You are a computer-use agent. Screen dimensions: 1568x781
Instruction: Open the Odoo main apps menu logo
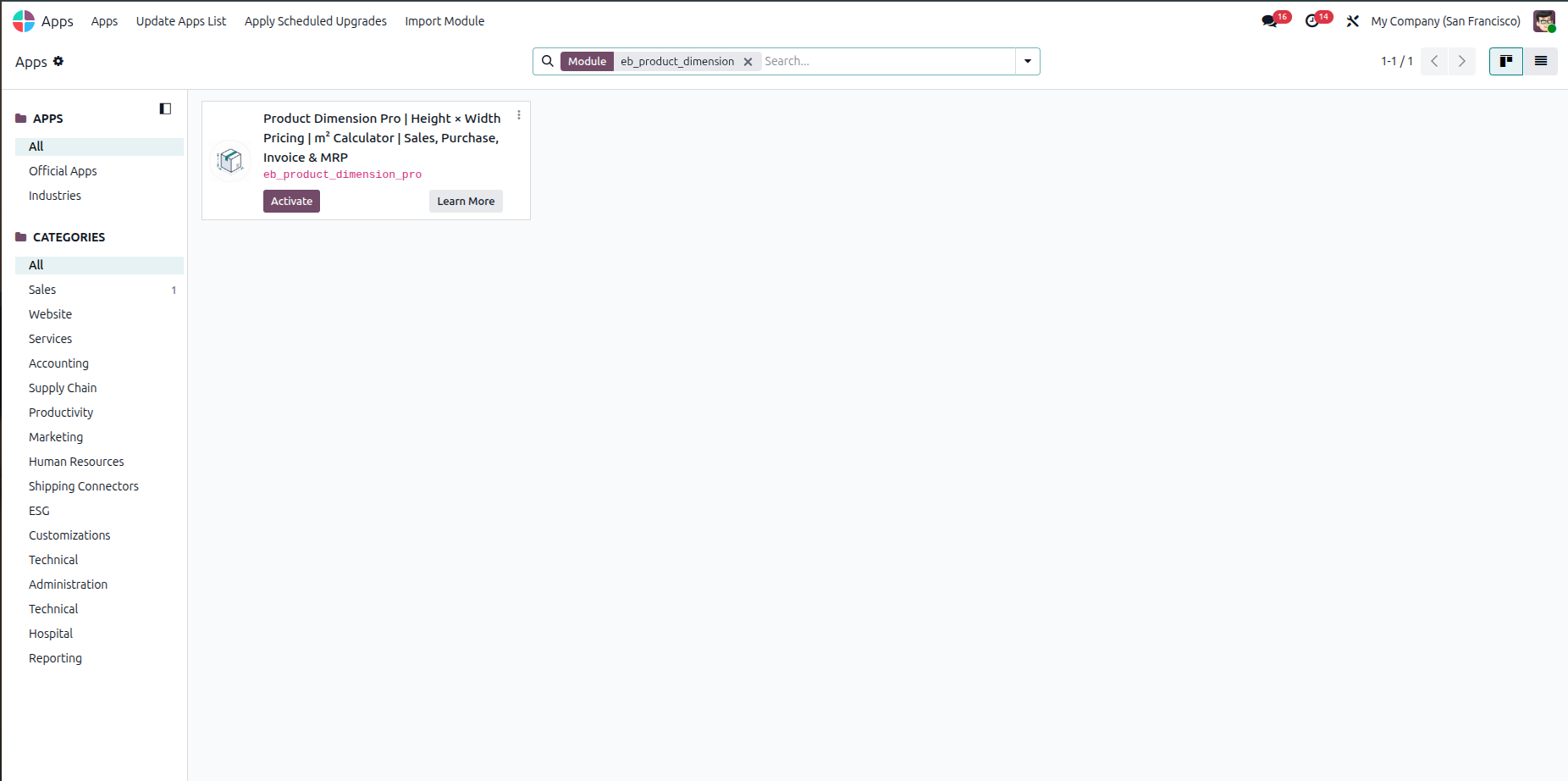(x=24, y=21)
